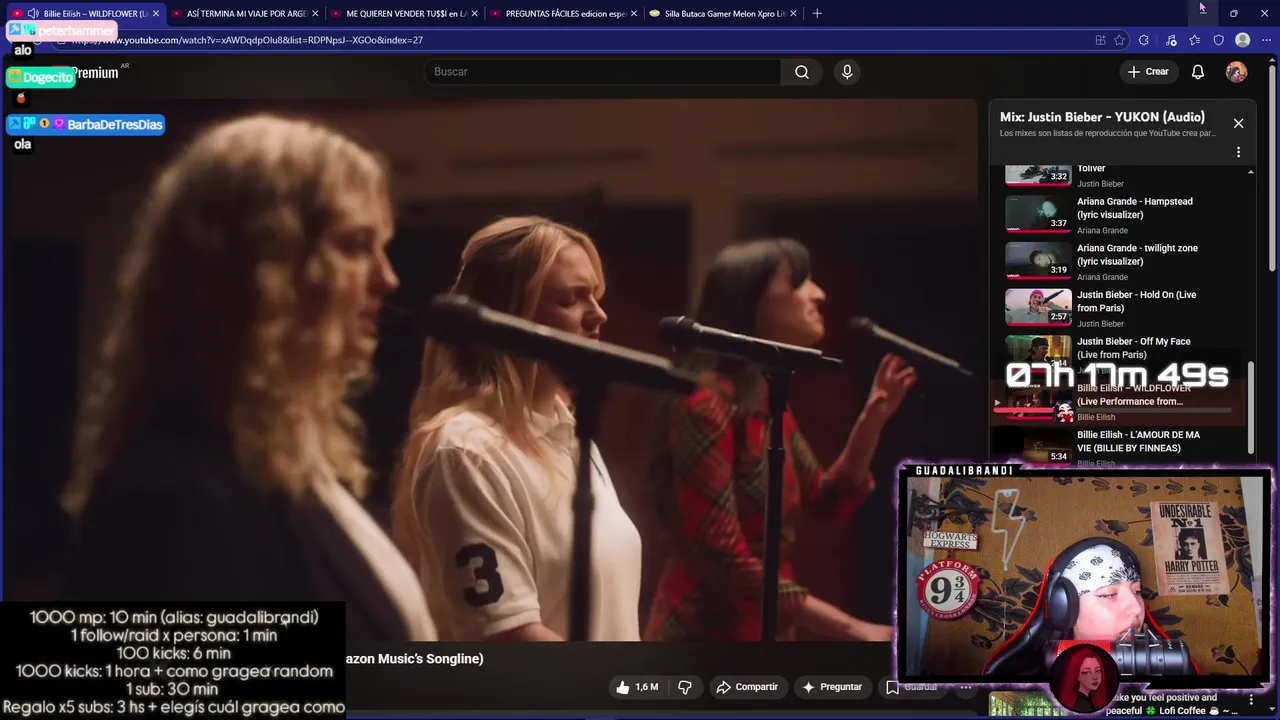Image resolution: width=1280 pixels, height=720 pixels.
Task: Close the ASÍ TERMINA MI VIAJE tab
Action: (x=315, y=13)
